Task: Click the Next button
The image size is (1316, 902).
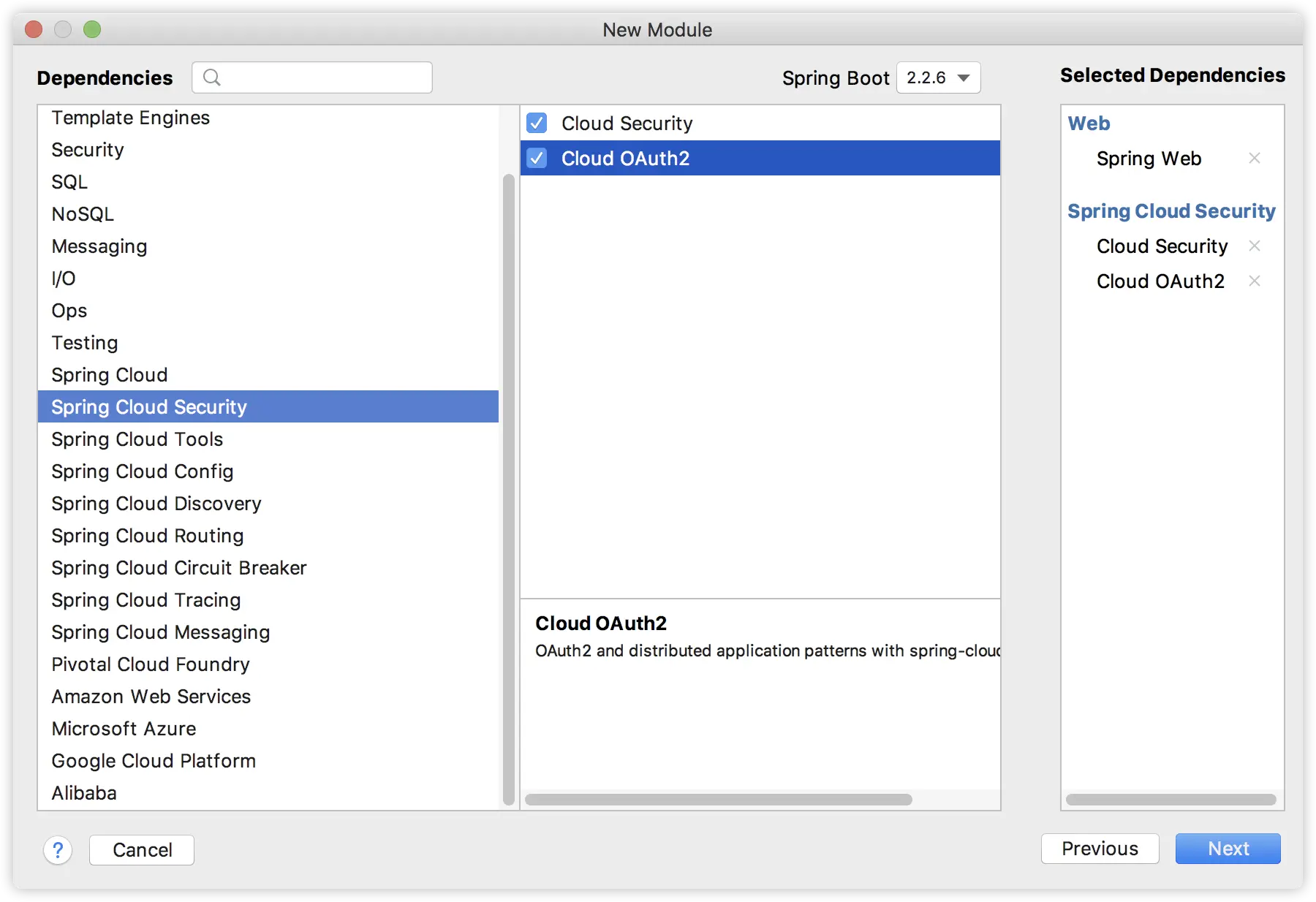Action: click(1228, 849)
